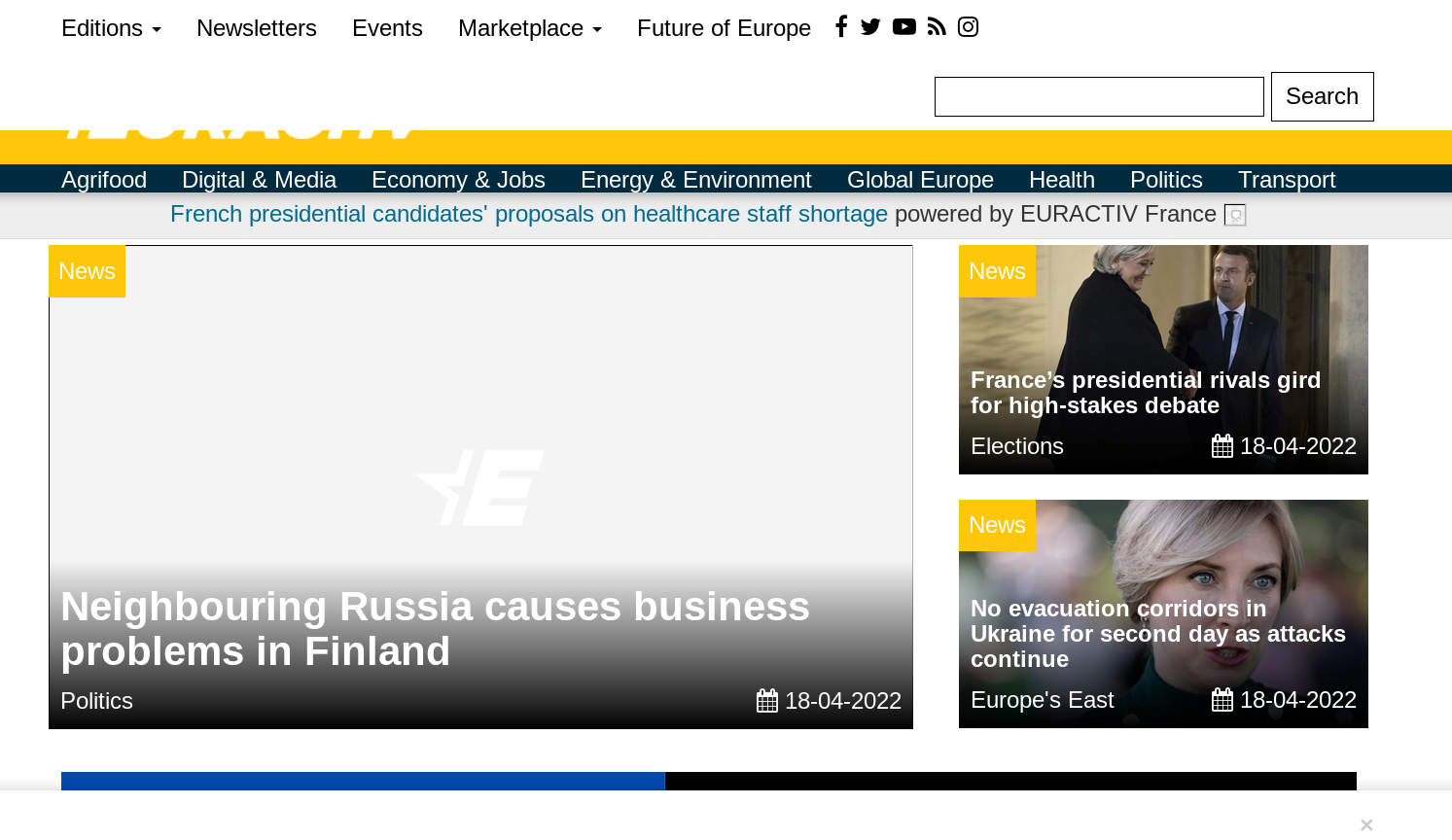Open the Future of Europe menu item
Screen dimensions: 1452x840
(x=724, y=28)
